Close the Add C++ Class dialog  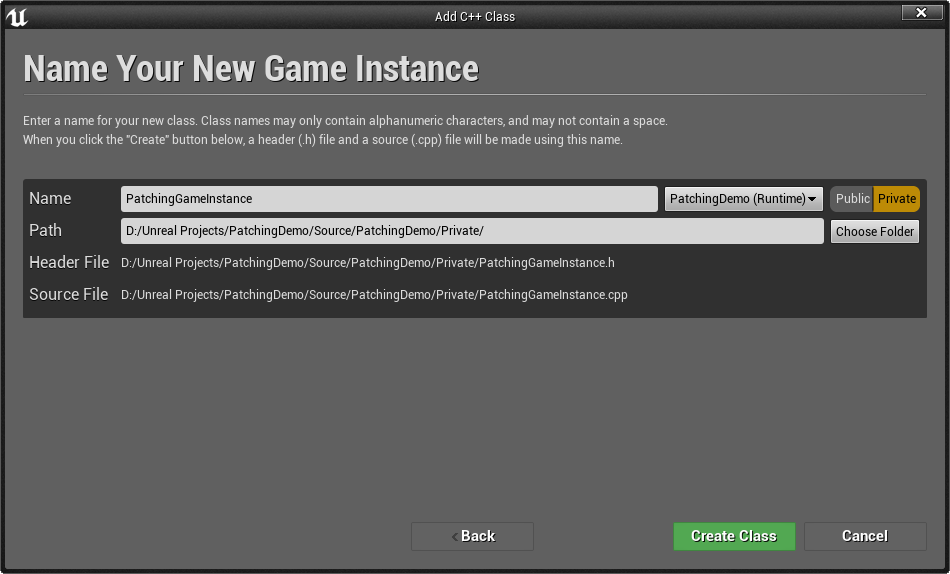pos(922,13)
